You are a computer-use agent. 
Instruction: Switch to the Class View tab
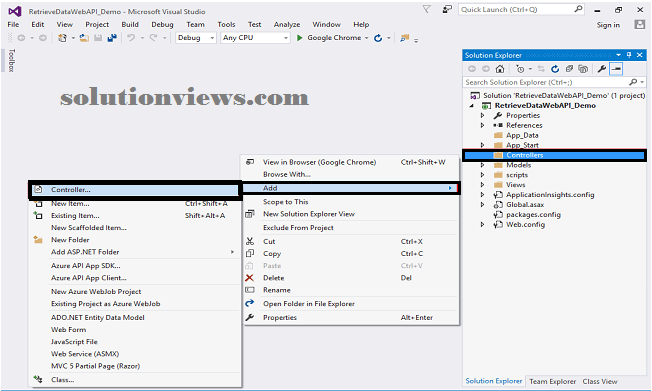pos(600,381)
